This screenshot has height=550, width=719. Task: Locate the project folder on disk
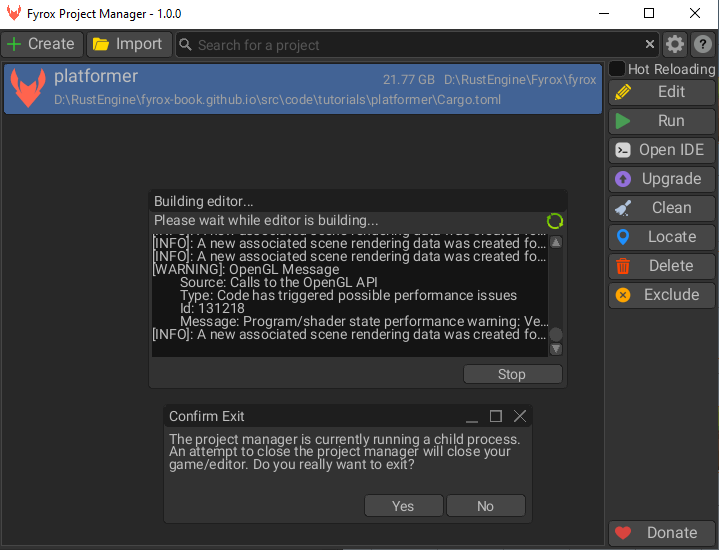click(662, 237)
